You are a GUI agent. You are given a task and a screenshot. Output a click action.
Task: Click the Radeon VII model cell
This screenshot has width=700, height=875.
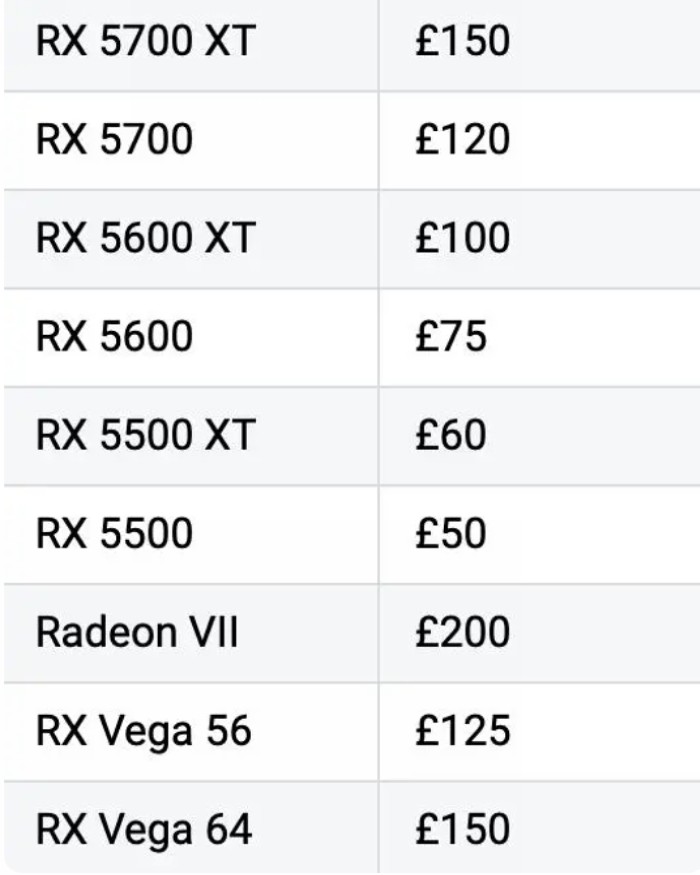coord(137,632)
